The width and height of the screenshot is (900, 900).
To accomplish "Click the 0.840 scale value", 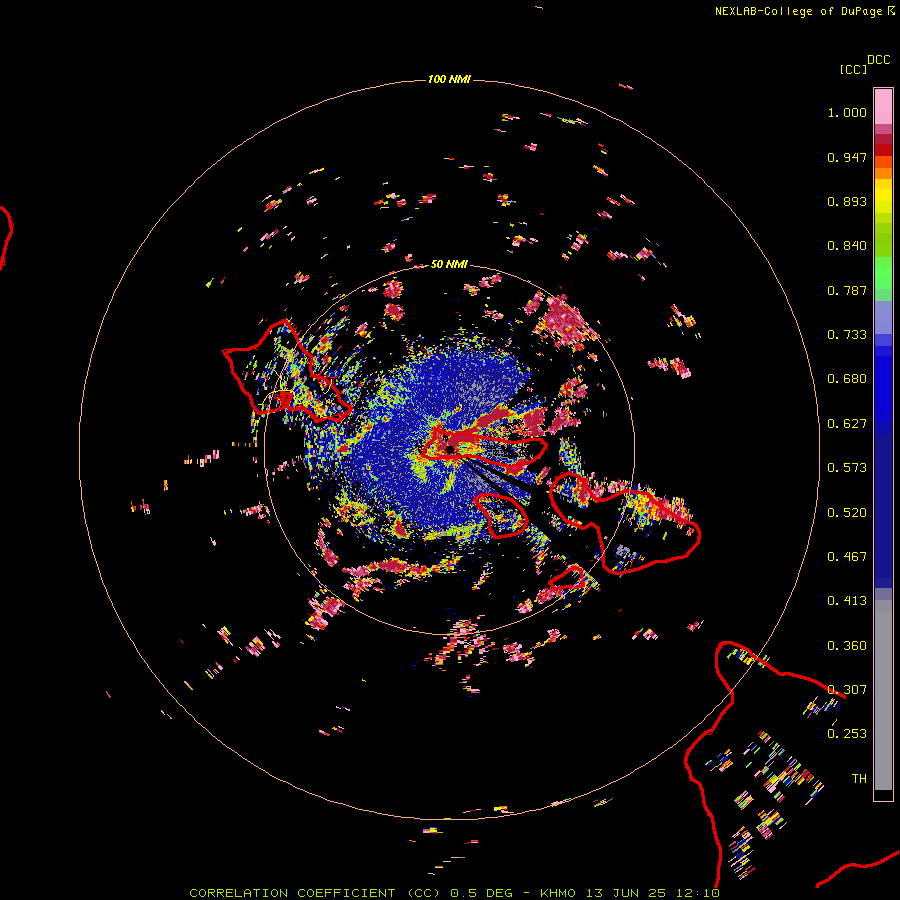I will tap(847, 246).
